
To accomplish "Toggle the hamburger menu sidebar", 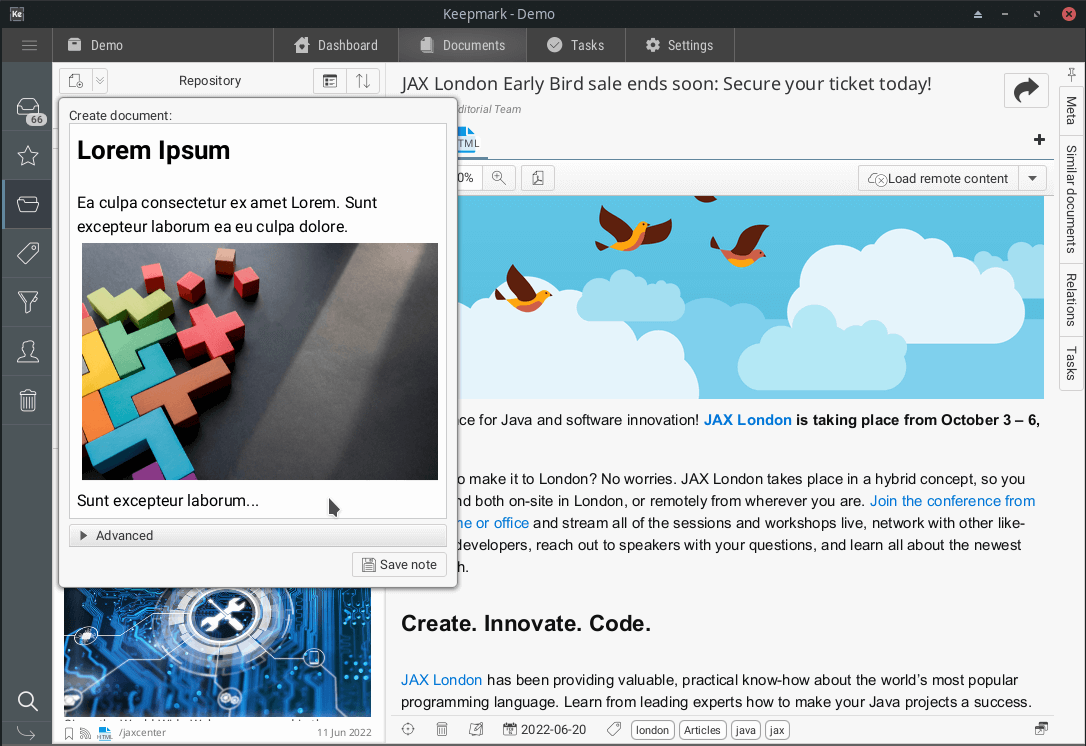I will tap(29, 45).
